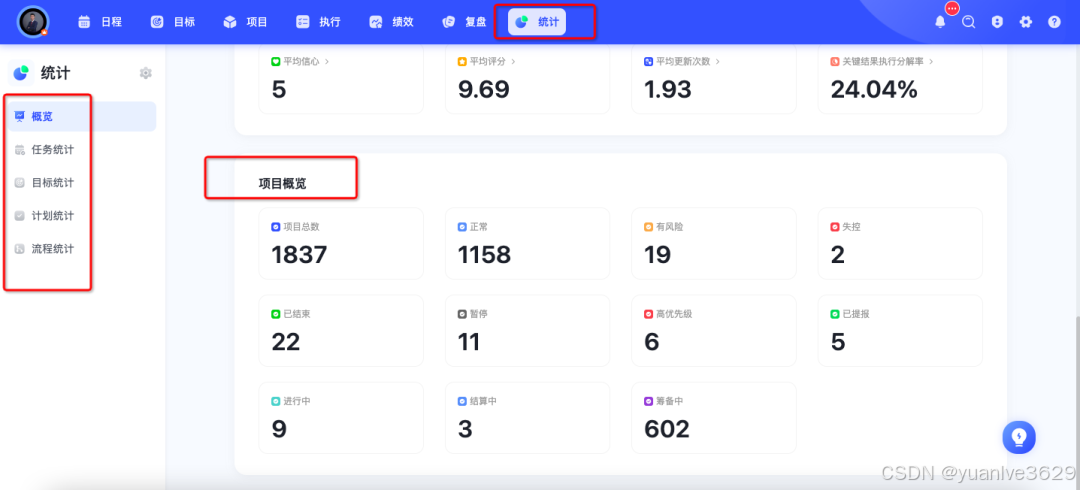Go to the 项目 section
The height and width of the screenshot is (490, 1080).
click(x=246, y=22)
